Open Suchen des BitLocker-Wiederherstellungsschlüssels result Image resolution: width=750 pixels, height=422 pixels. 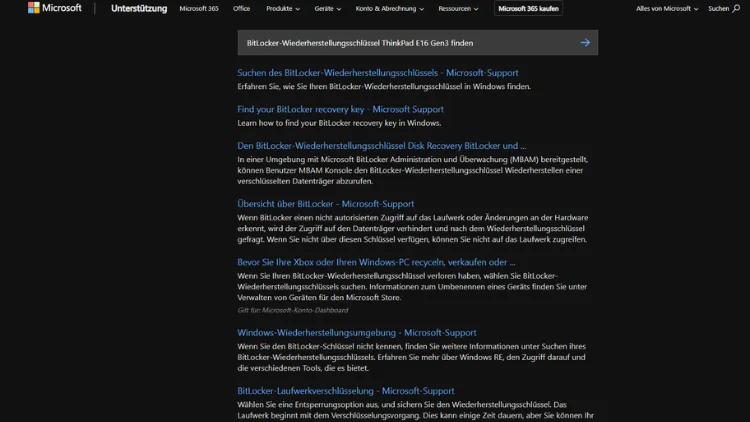tap(378, 73)
